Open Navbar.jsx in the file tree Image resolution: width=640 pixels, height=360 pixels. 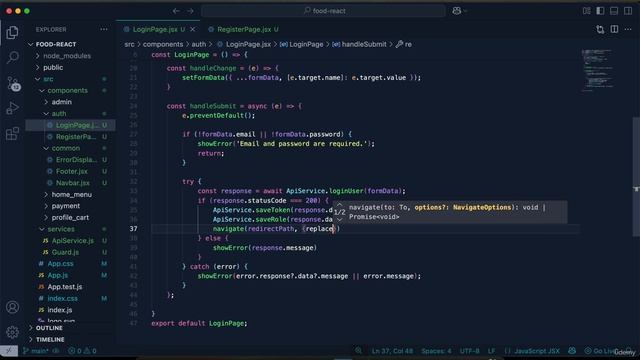pyautogui.click(x=70, y=183)
